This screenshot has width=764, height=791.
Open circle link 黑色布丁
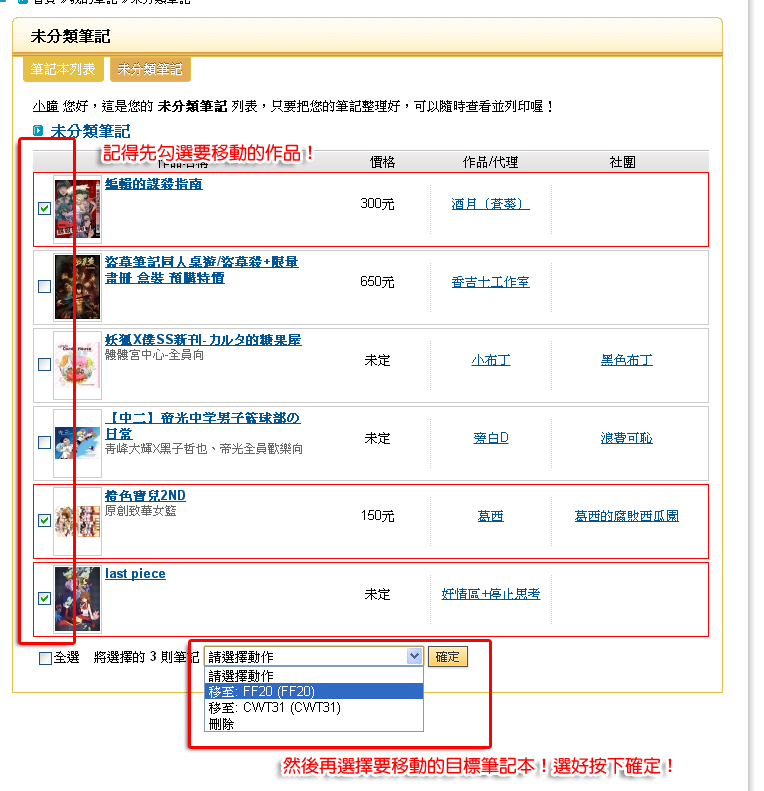[x=627, y=360]
